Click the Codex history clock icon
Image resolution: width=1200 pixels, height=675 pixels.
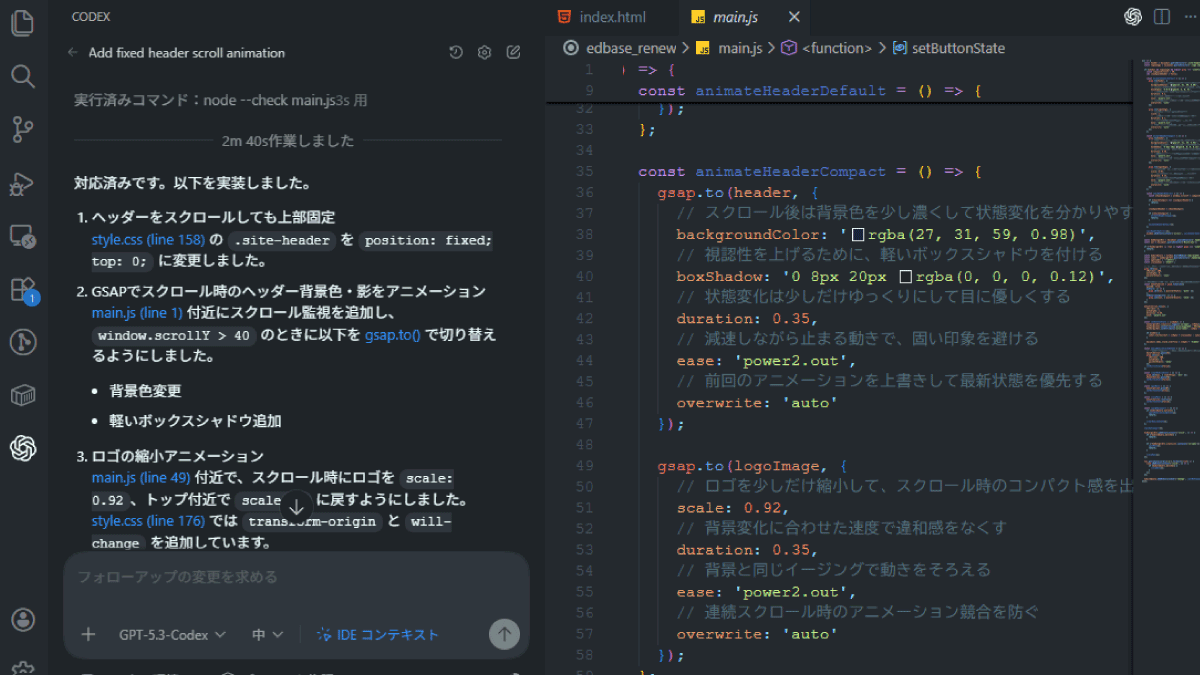tap(456, 53)
